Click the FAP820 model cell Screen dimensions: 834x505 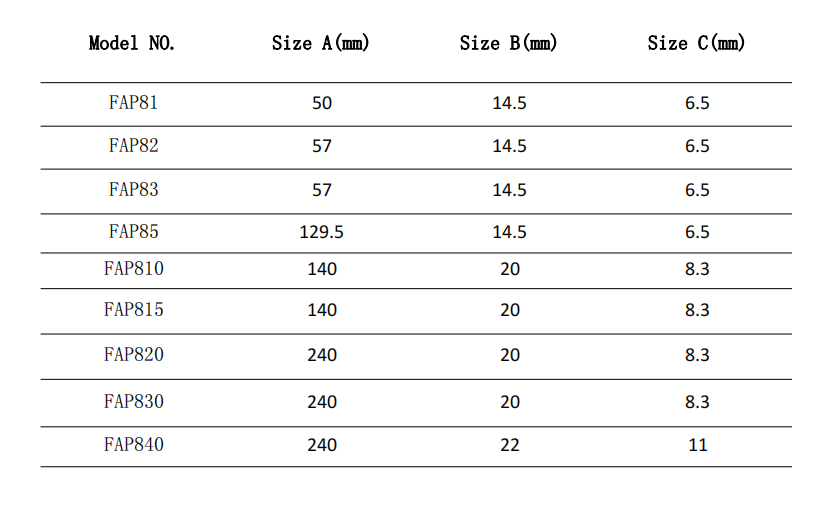[x=134, y=354]
